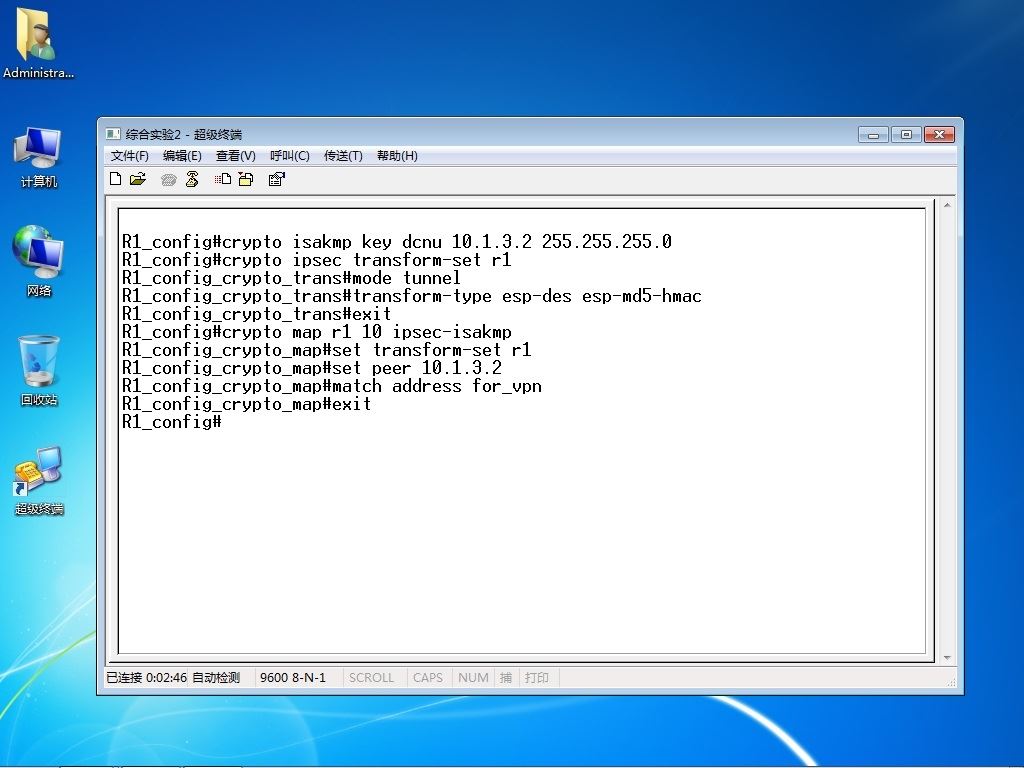Click the CAPS status indicator
The image size is (1024, 768).
tap(428, 677)
